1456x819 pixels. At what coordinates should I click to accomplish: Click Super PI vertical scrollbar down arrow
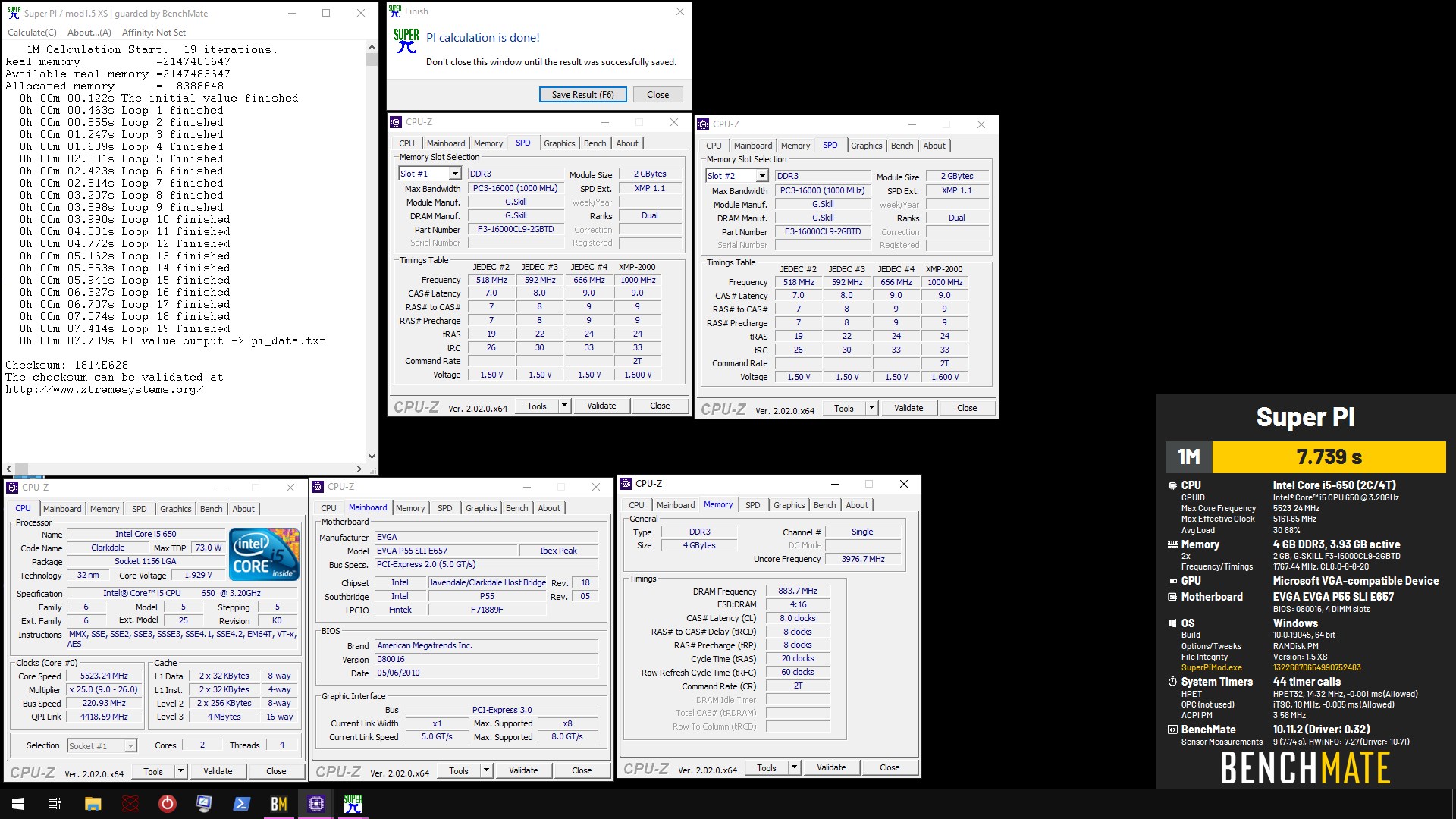click(372, 457)
